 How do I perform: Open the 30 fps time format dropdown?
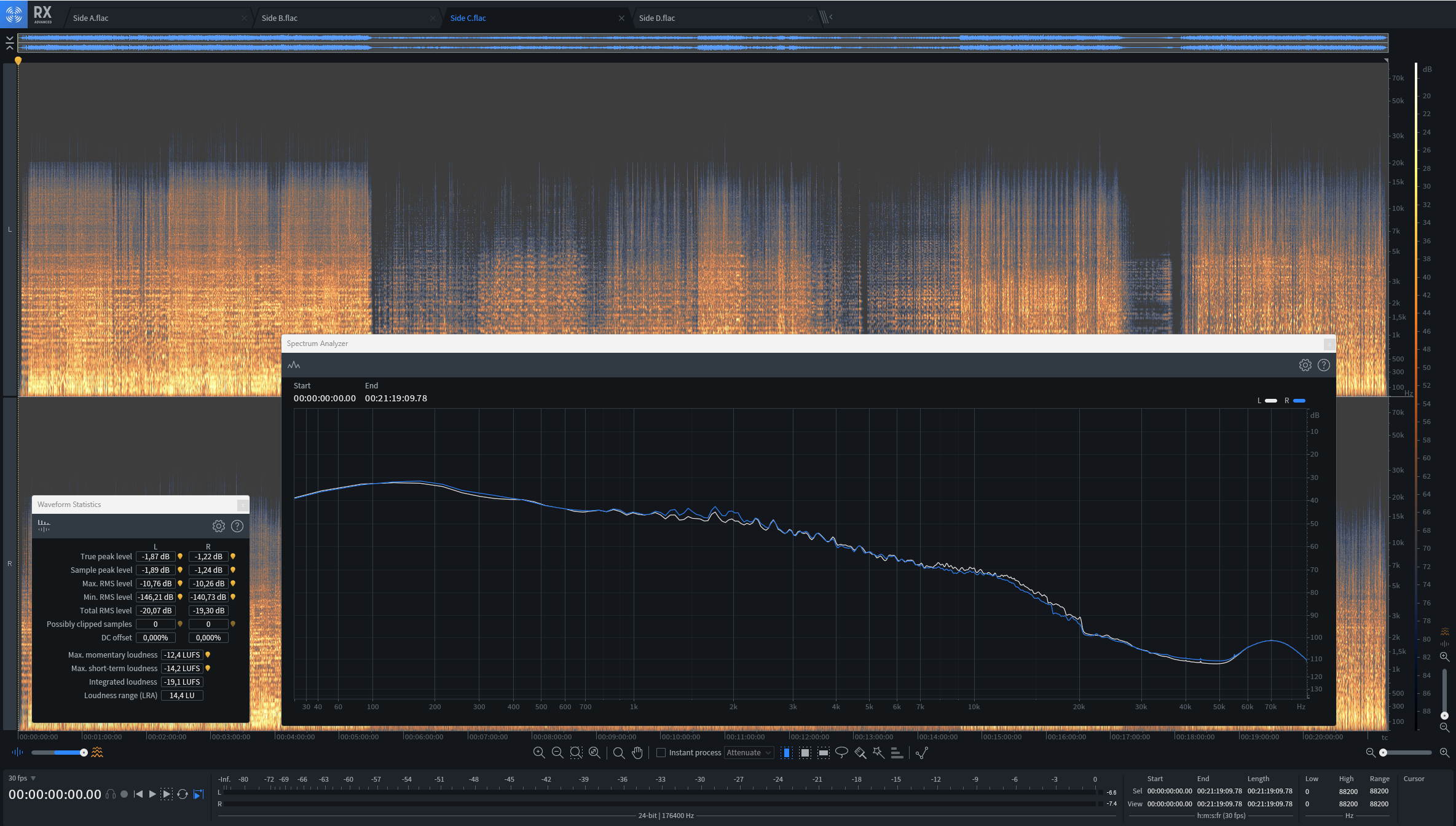tap(22, 778)
